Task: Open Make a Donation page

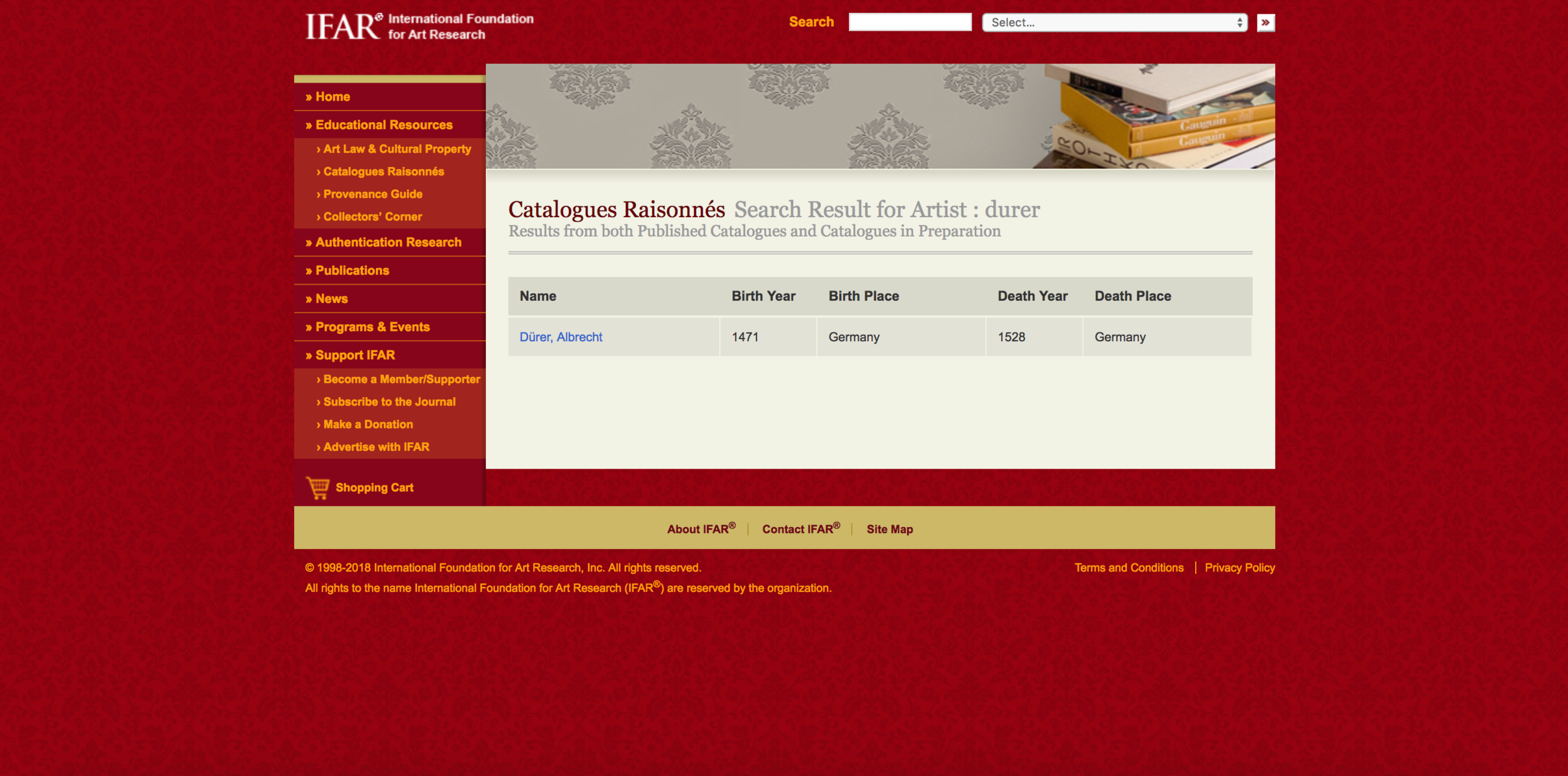Action: (x=368, y=424)
